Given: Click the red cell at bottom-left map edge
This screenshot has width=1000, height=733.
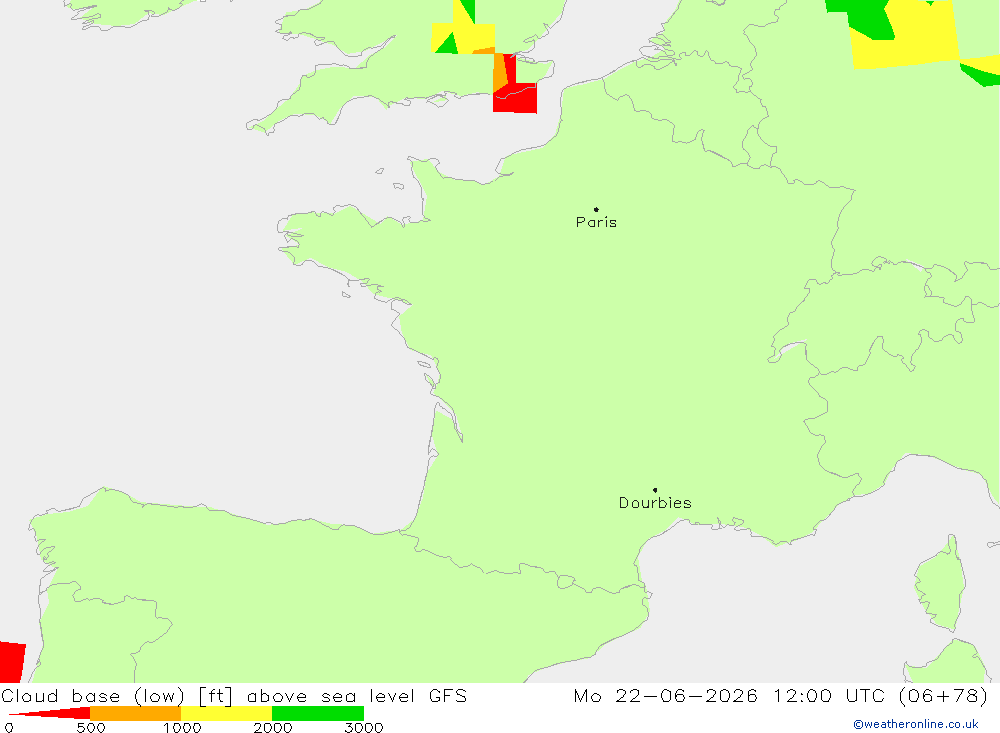Looking at the screenshot, I should (11, 662).
